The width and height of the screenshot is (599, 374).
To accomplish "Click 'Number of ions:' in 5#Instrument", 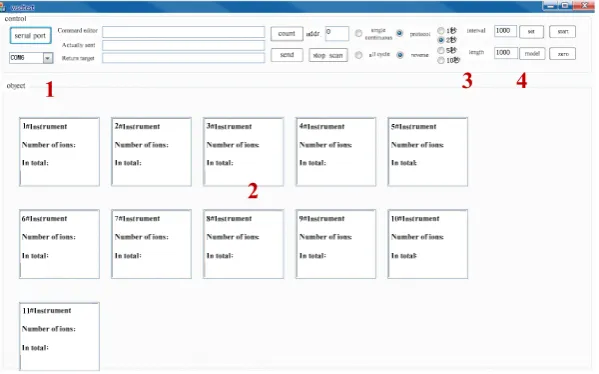I will tap(418, 145).
